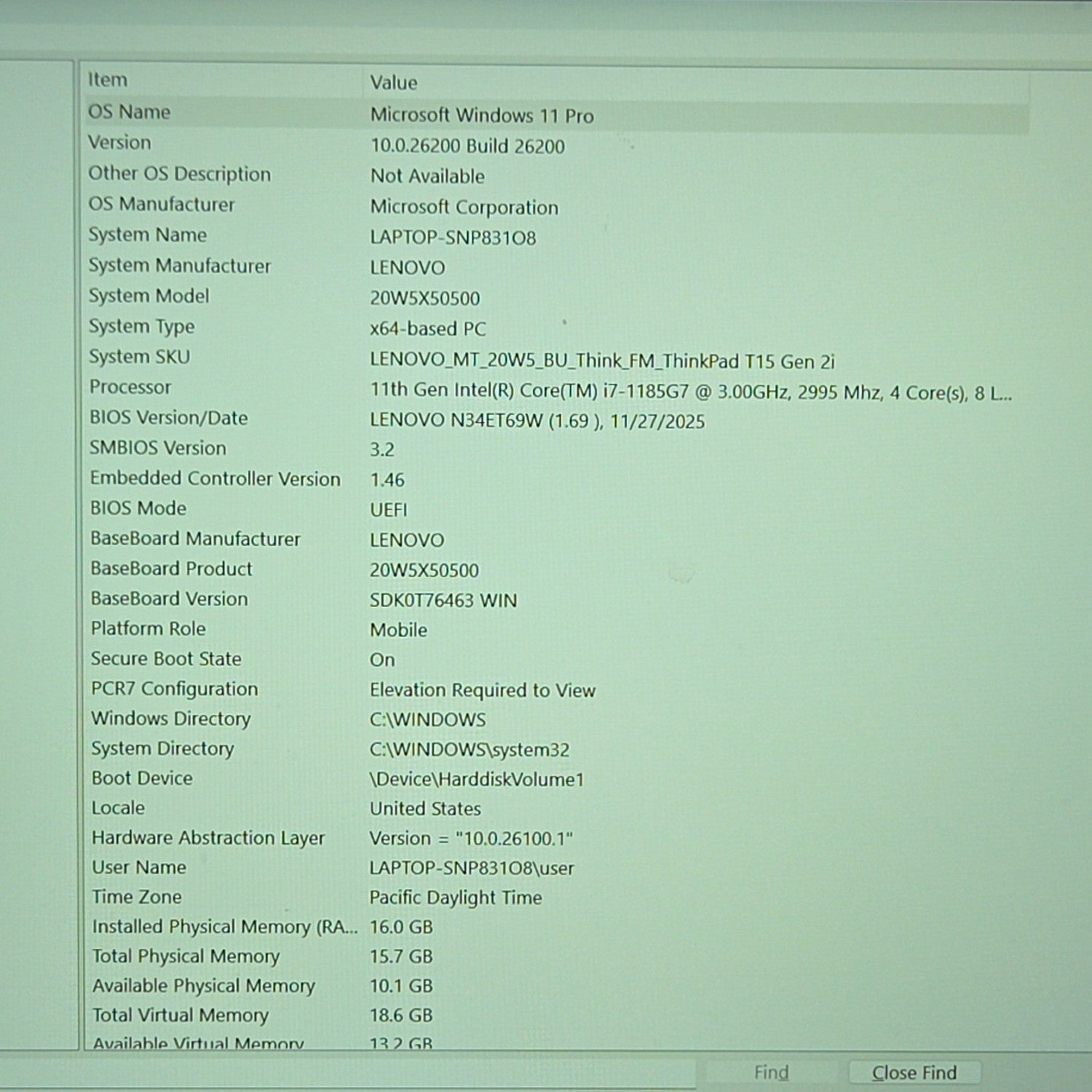
Task: Select the BaseBoard Product label
Action: coord(171,569)
